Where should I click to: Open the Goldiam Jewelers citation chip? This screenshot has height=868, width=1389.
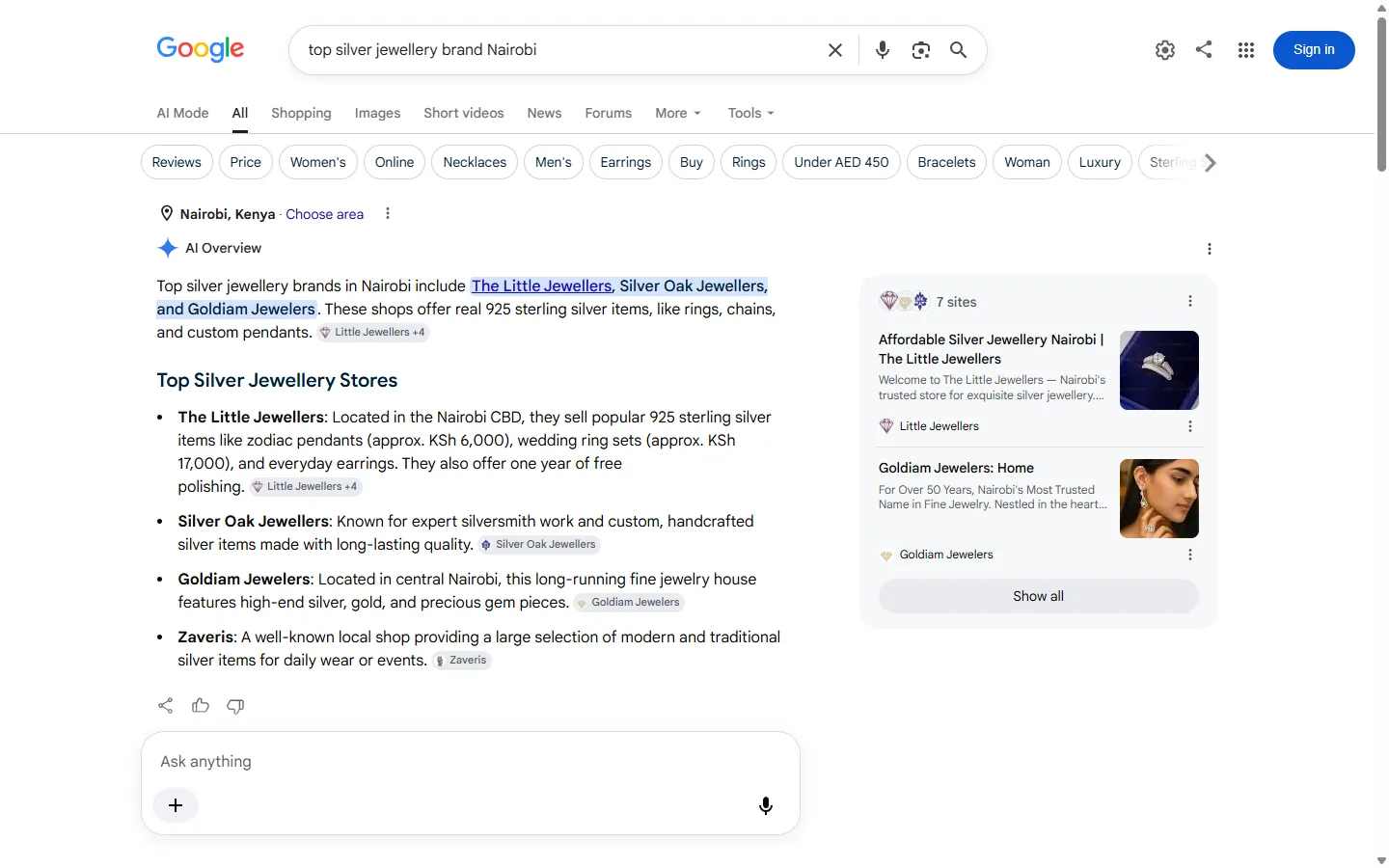click(x=629, y=603)
